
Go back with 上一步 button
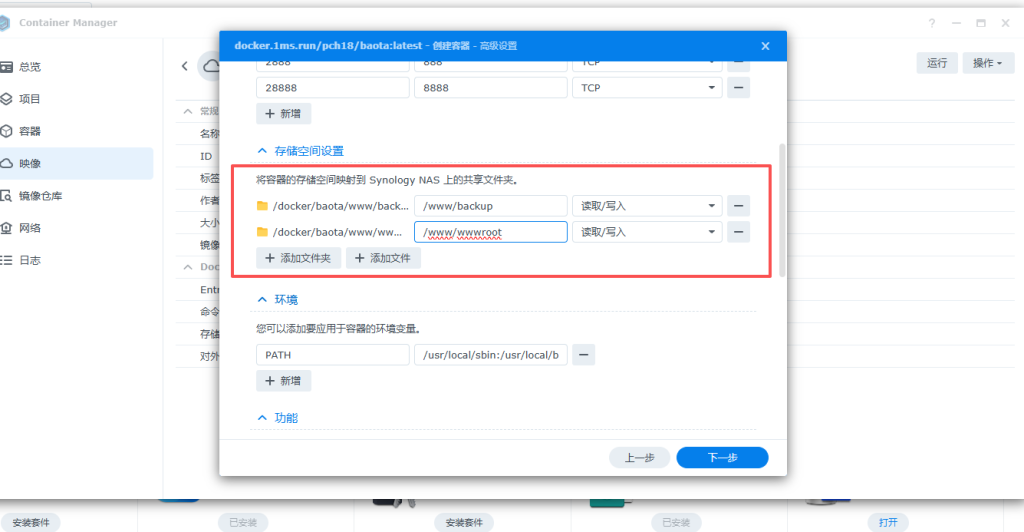tap(639, 458)
